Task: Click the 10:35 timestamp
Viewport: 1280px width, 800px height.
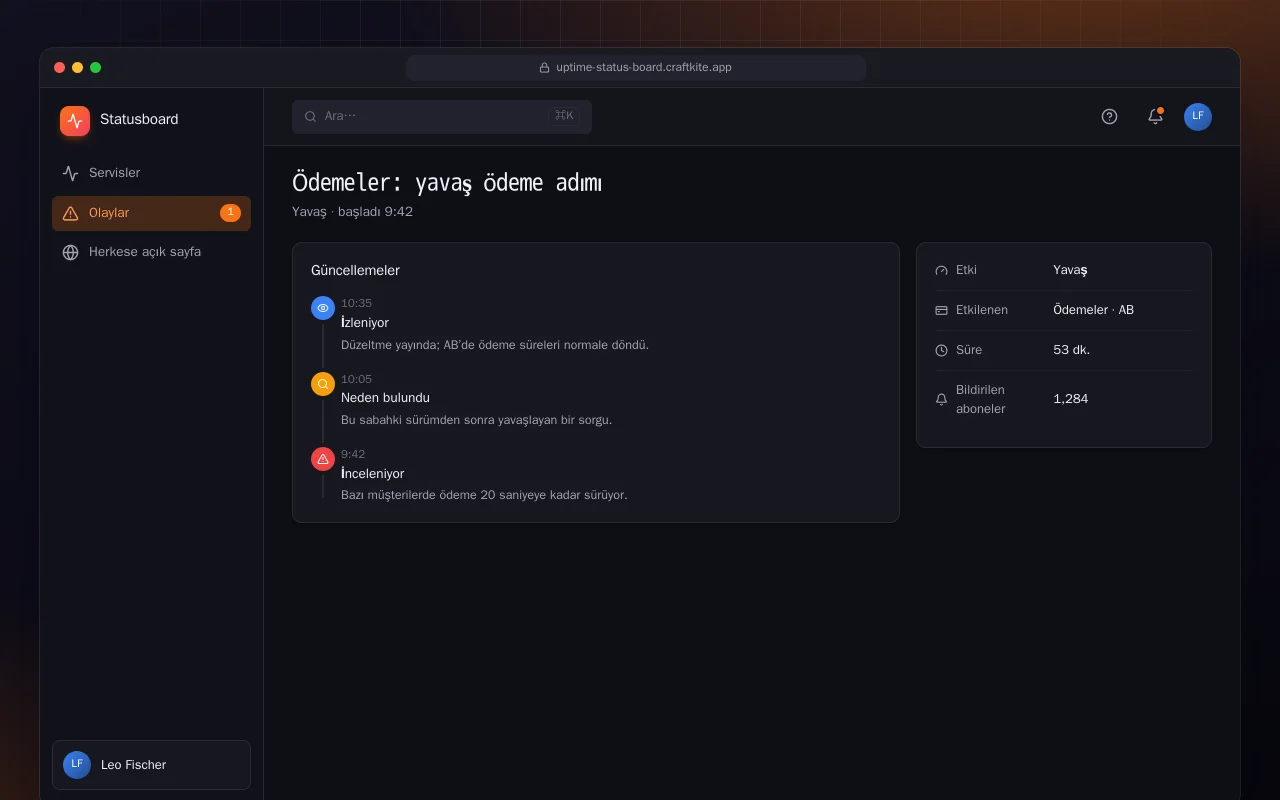Action: tap(356, 303)
